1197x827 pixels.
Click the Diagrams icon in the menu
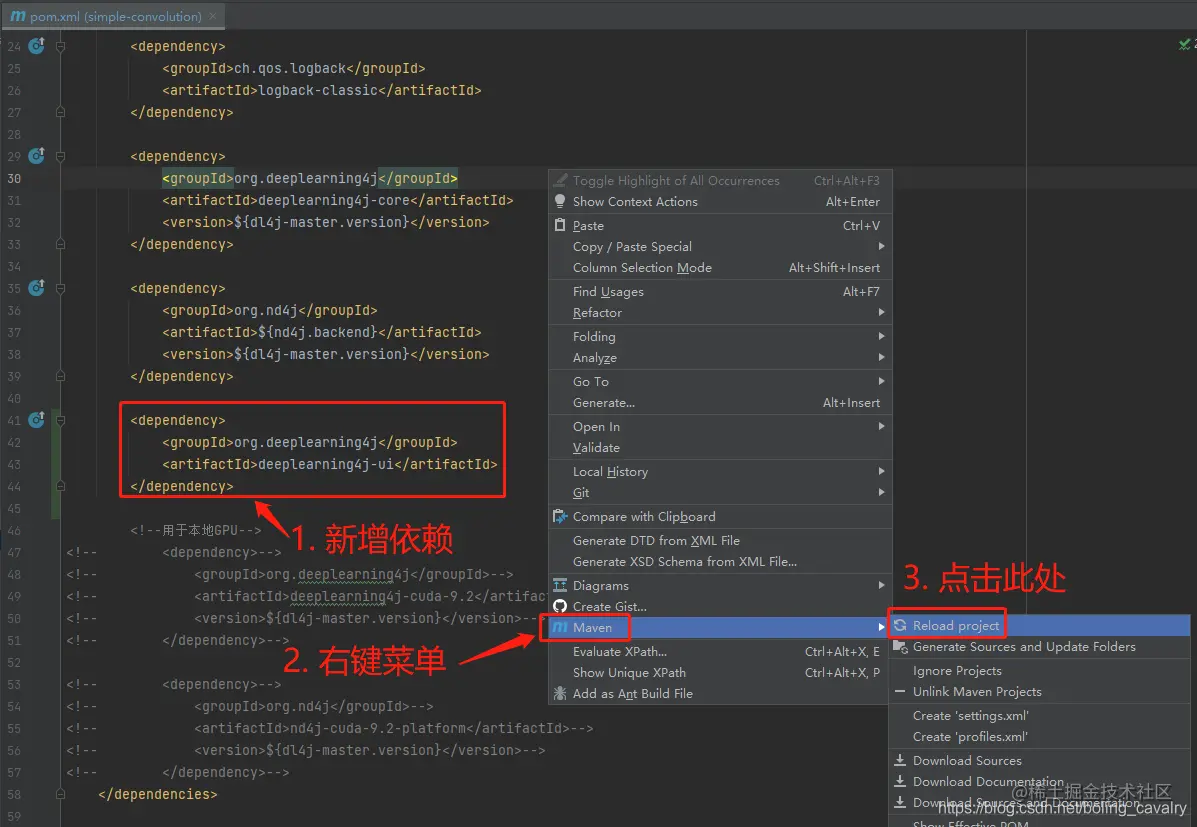560,586
